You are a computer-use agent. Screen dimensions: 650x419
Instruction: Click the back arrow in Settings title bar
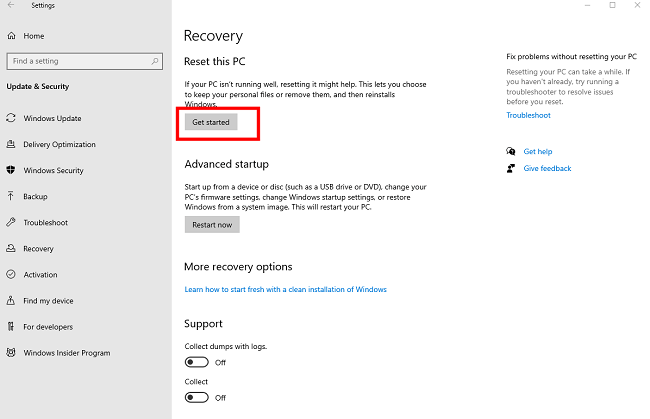(x=11, y=5)
